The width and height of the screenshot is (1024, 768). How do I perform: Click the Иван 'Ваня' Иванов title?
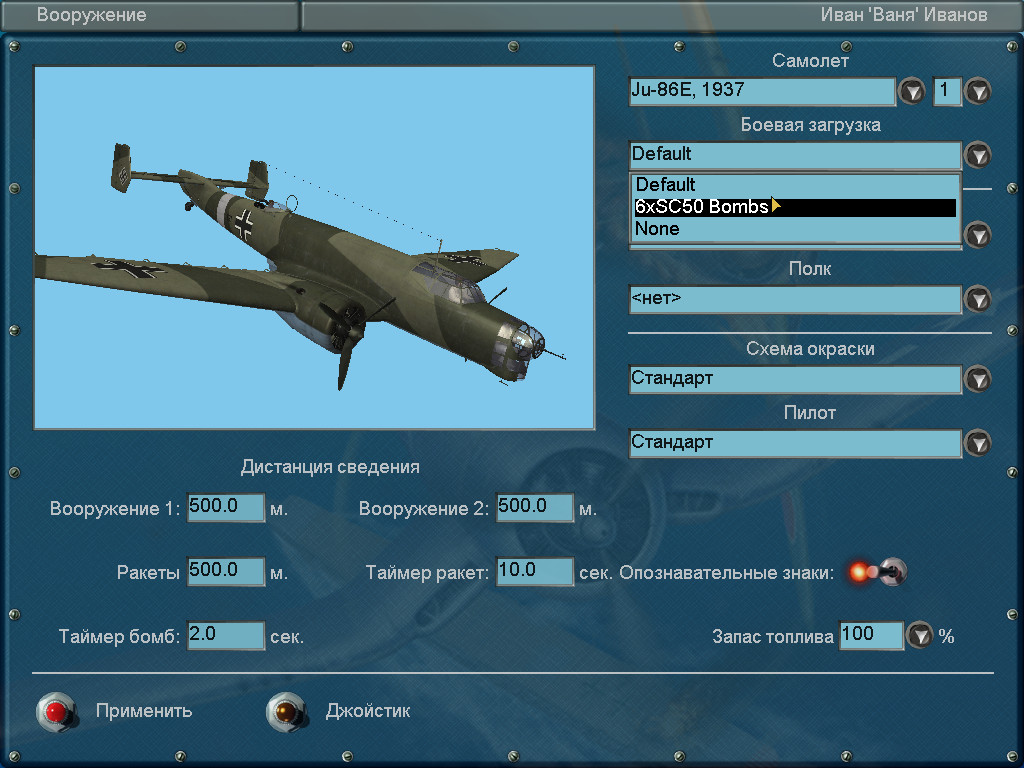pyautogui.click(x=904, y=15)
